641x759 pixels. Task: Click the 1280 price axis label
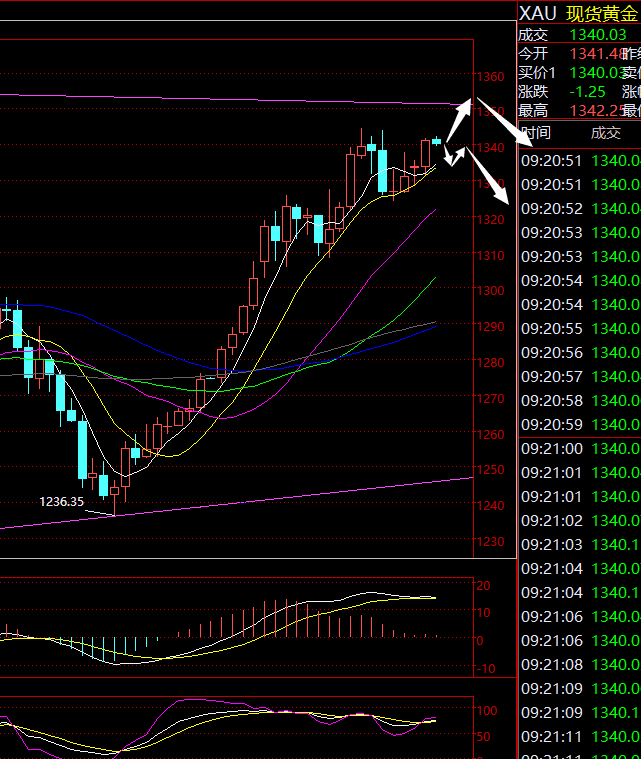tap(491, 363)
